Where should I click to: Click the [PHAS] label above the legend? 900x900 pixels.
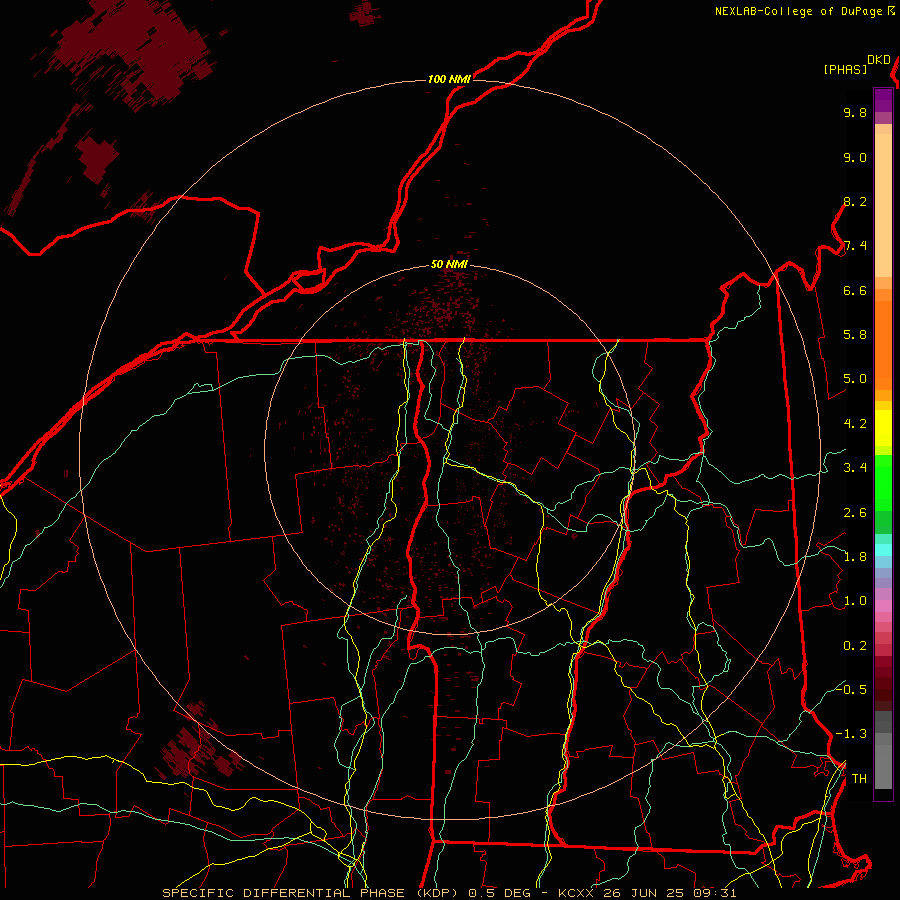point(845,69)
